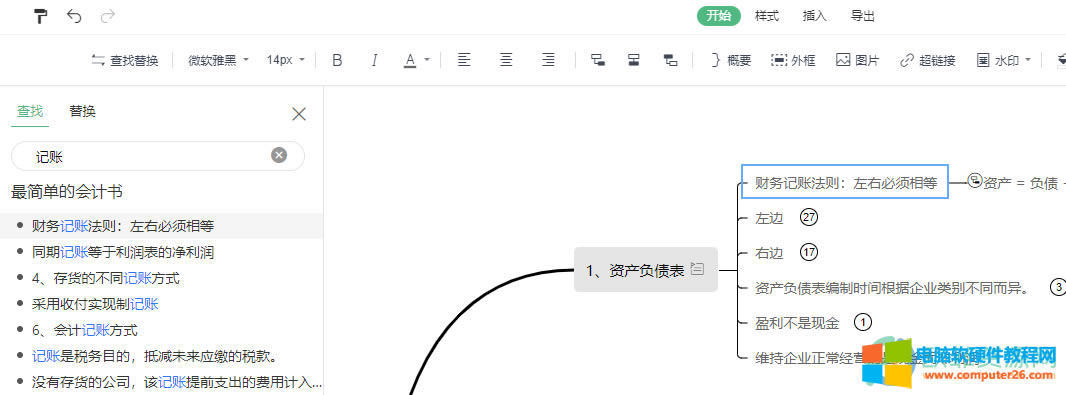The width and height of the screenshot is (1066, 395).
Task: Clear the search field text
Action: point(279,156)
